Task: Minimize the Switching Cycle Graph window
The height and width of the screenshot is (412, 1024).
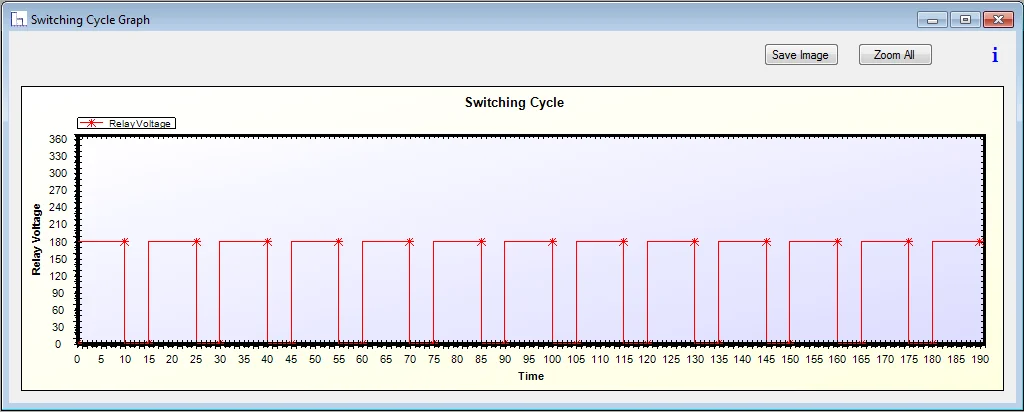Action: (932, 19)
